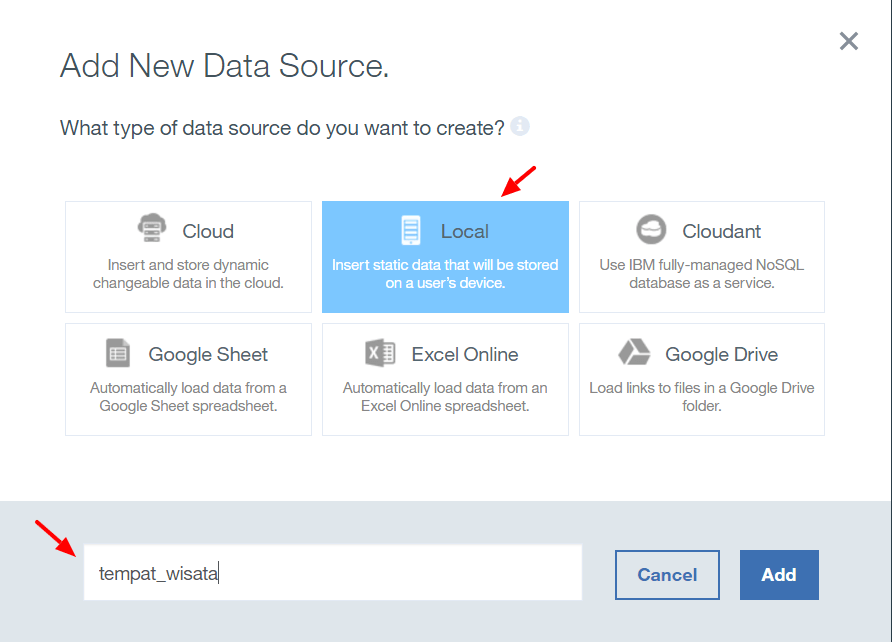Click the Cloud database icon
892x642 pixels.
[x=152, y=230]
